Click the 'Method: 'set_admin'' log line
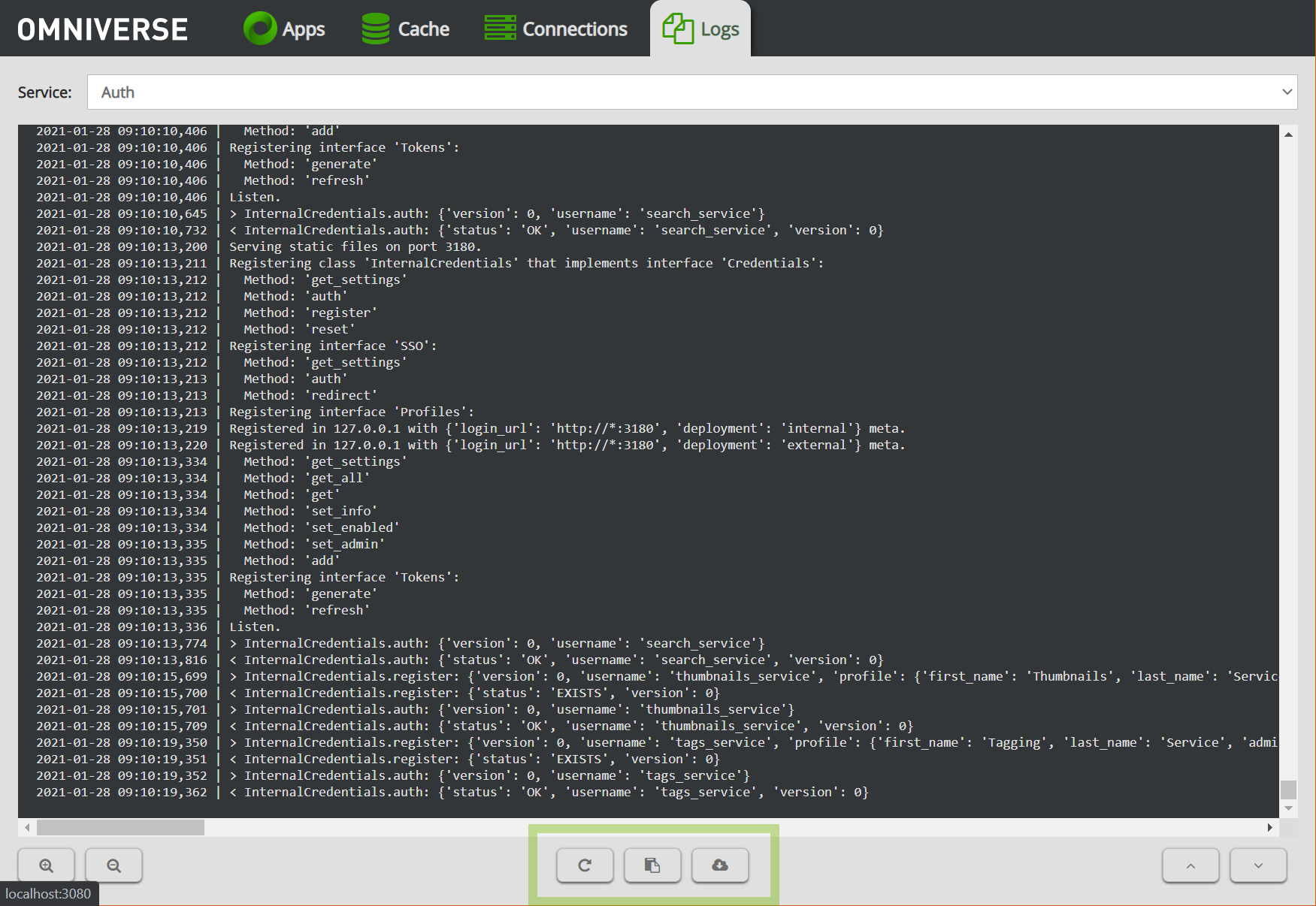 (210, 544)
